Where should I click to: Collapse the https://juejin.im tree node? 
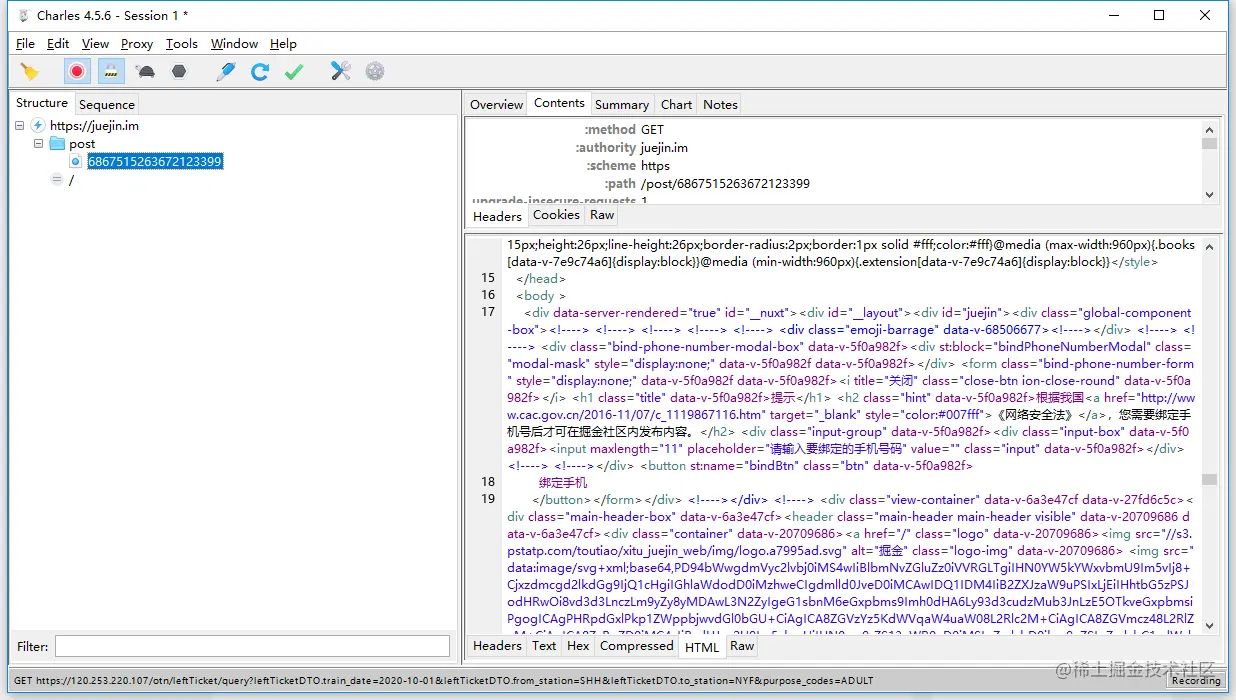(x=20, y=126)
